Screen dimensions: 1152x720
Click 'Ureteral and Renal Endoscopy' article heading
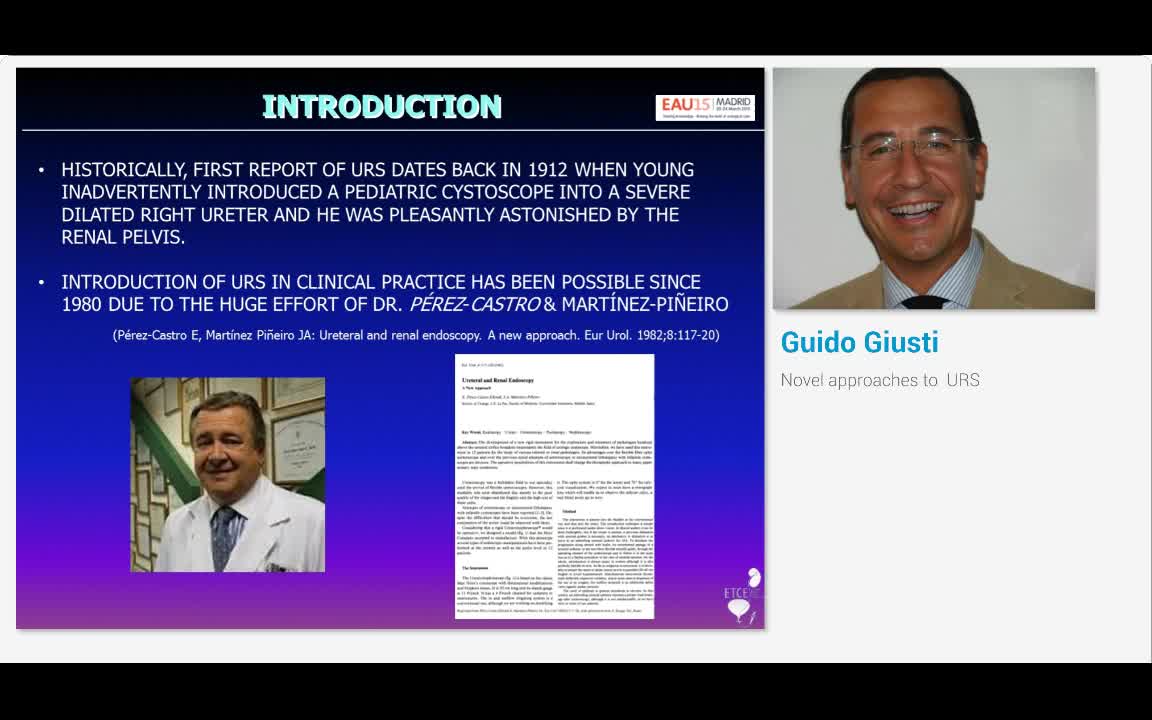498,381
